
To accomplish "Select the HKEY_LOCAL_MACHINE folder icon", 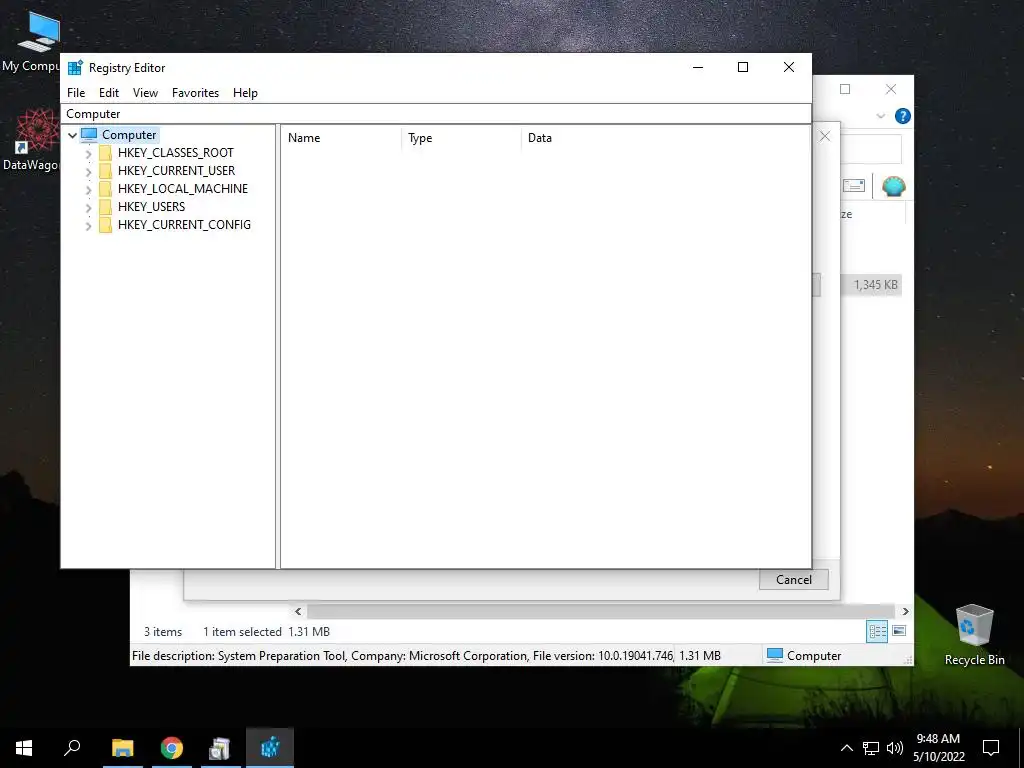I will coord(105,189).
